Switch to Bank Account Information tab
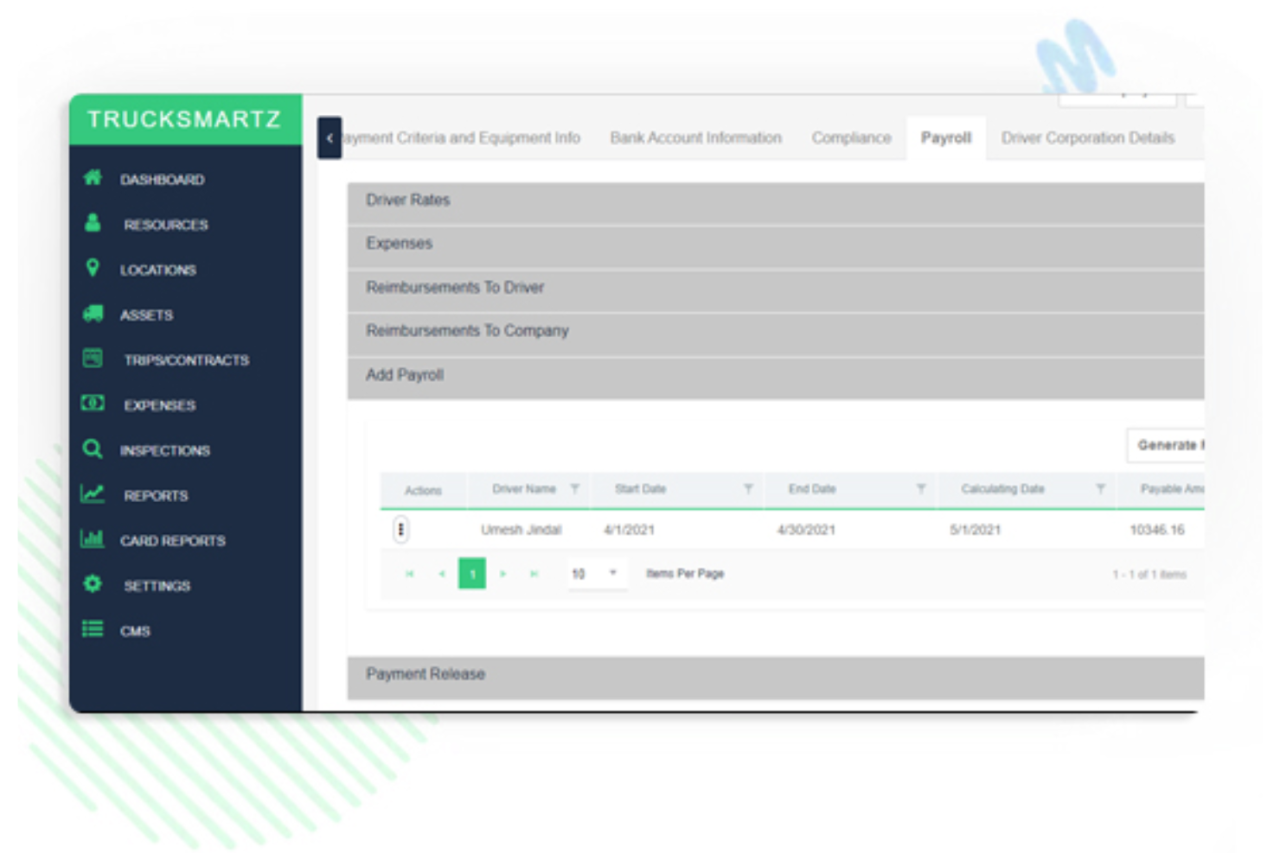The image size is (1280, 853). [696, 138]
